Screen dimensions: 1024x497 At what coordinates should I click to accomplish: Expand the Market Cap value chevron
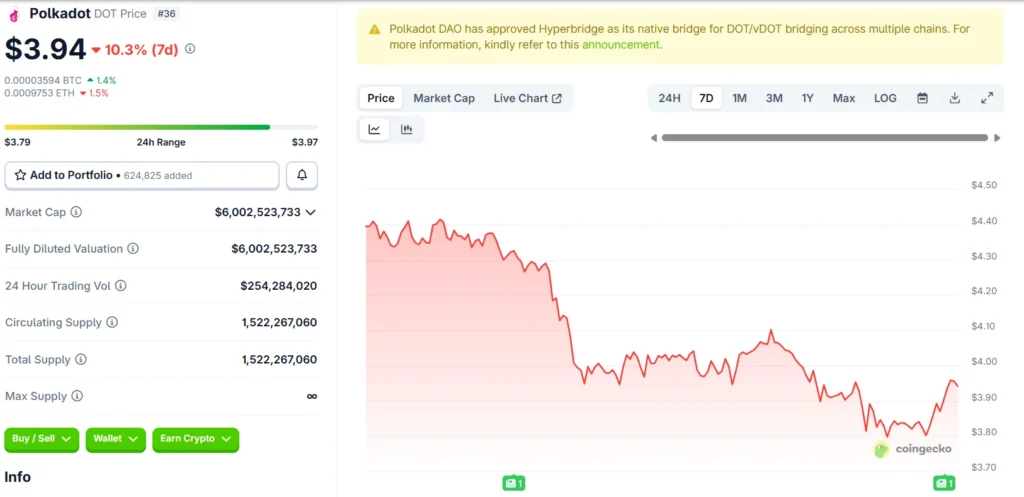point(311,212)
